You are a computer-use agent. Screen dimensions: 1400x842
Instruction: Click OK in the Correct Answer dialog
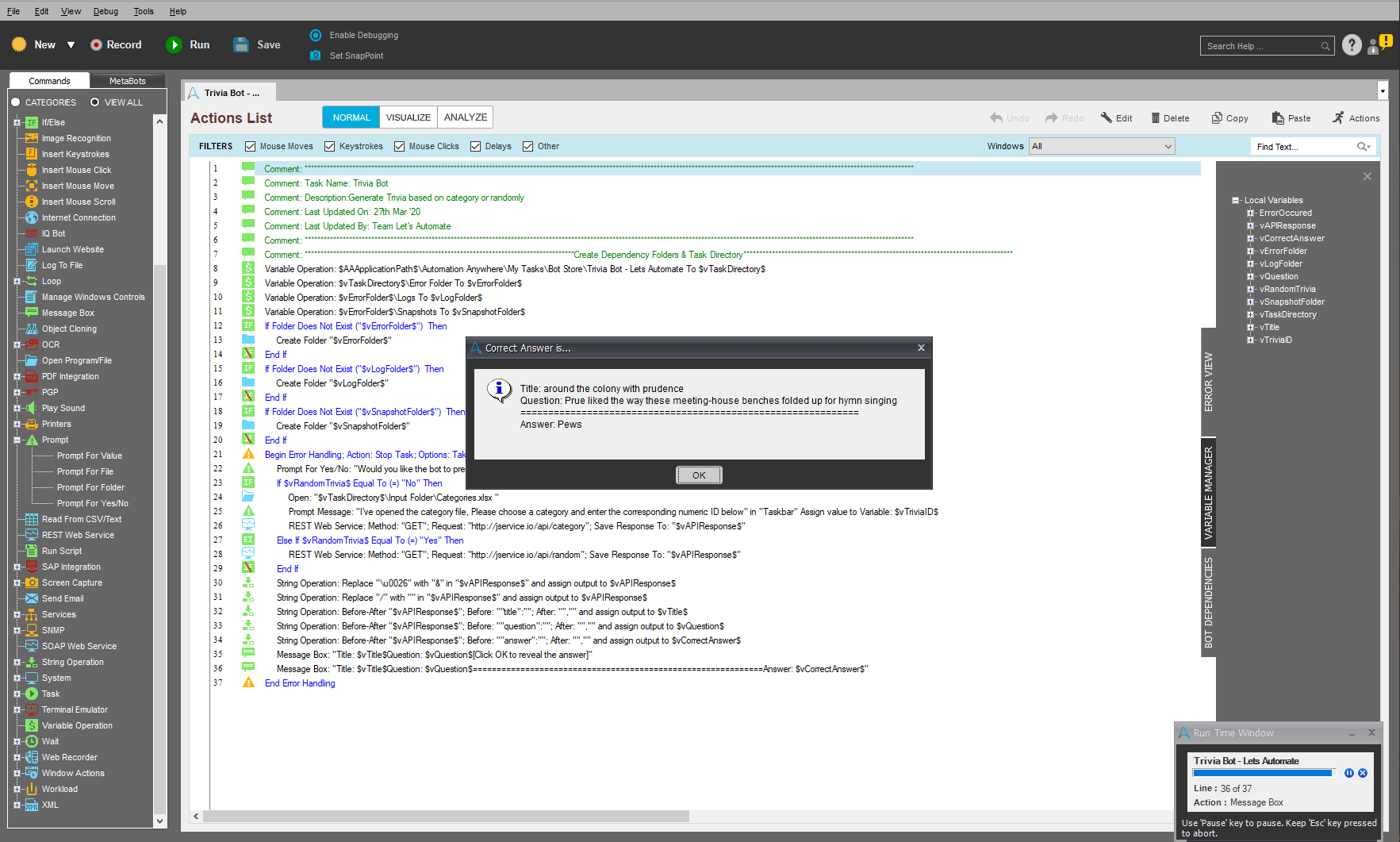coord(699,475)
